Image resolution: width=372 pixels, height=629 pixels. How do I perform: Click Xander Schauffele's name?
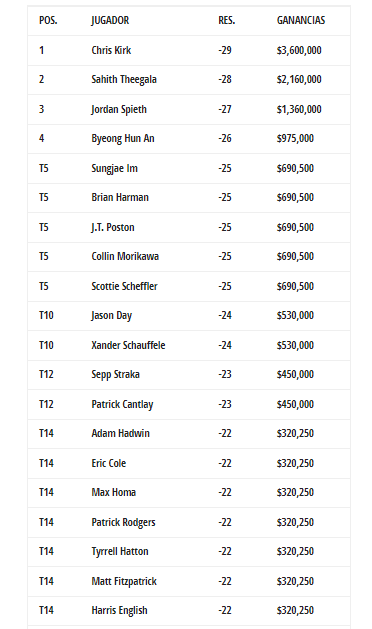click(x=128, y=345)
